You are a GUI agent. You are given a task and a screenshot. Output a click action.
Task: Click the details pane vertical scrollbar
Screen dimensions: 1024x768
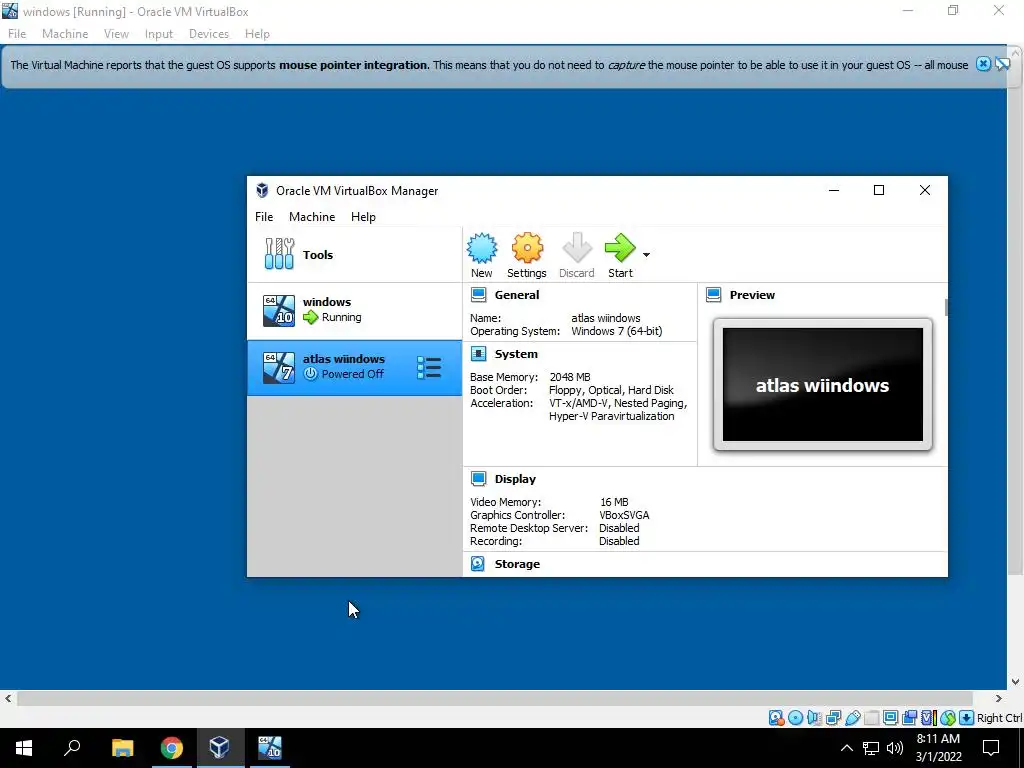point(946,307)
